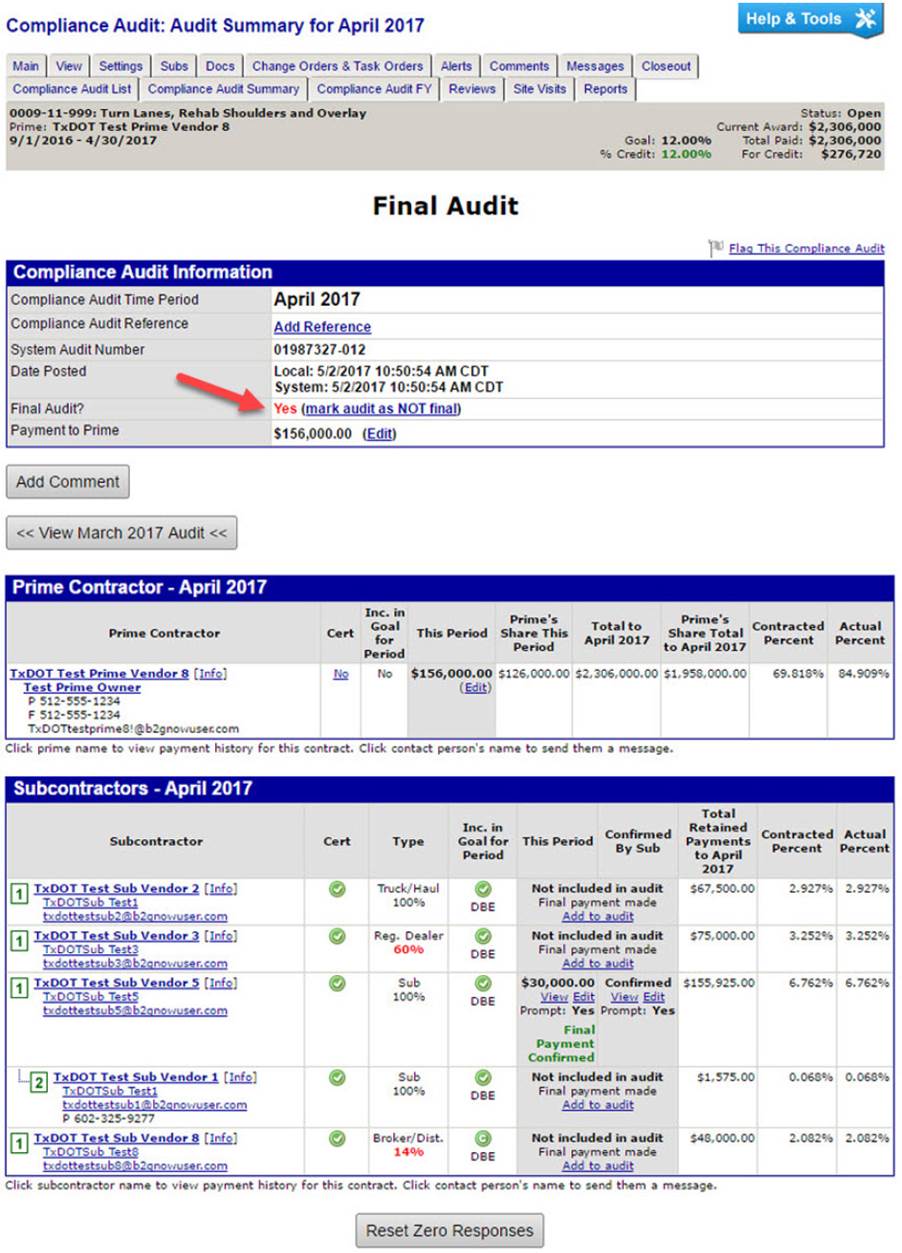Screen dimensions: 902x1253
Task: Click the Add Reference link
Action: point(322,327)
